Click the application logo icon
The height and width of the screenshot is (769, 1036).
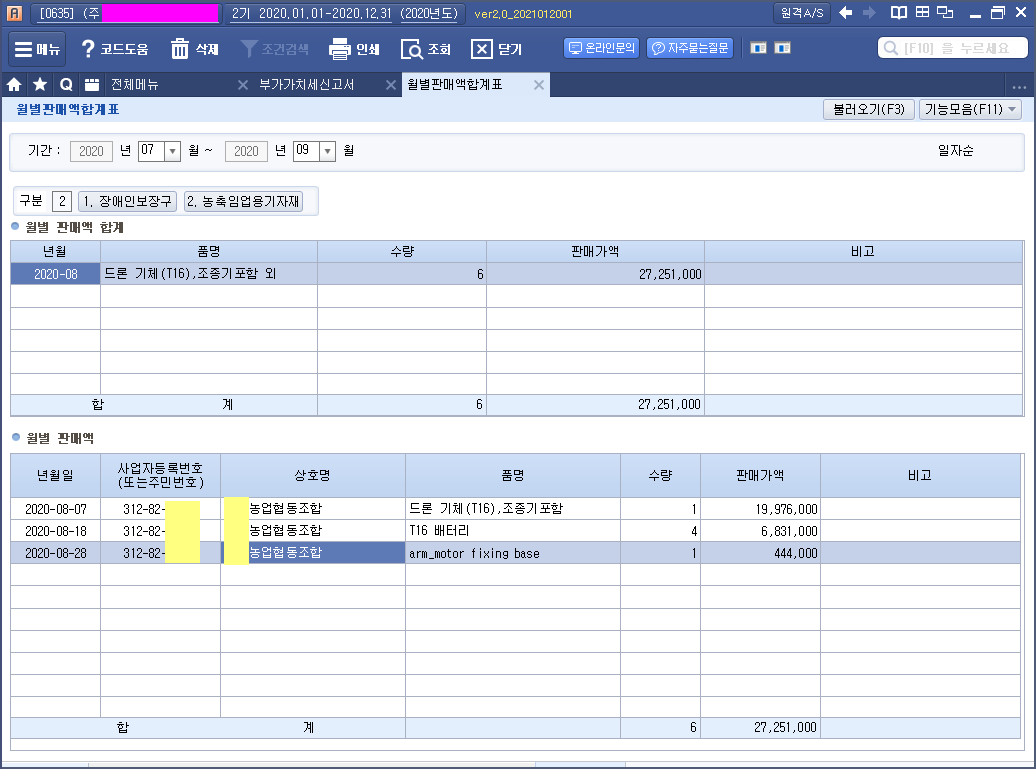pos(14,13)
